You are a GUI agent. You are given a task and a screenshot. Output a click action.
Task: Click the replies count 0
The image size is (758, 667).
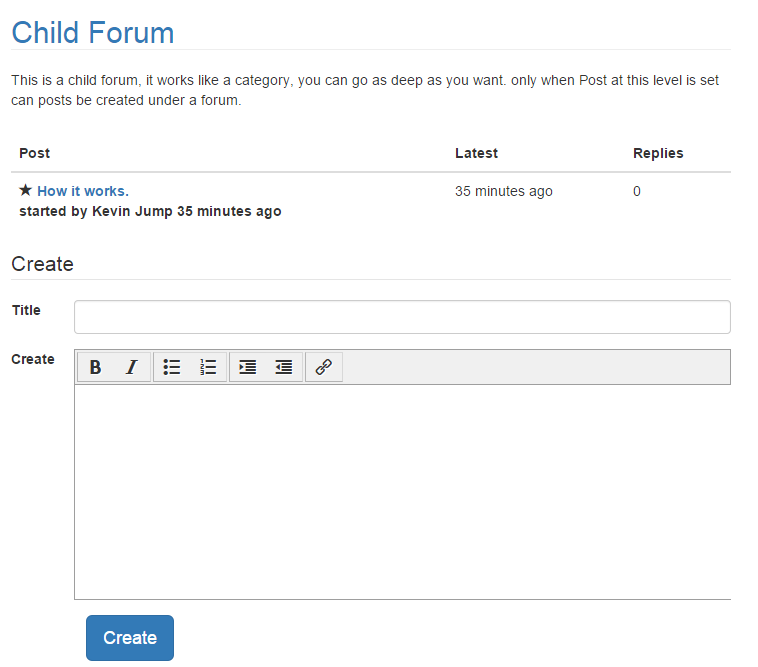coord(637,191)
